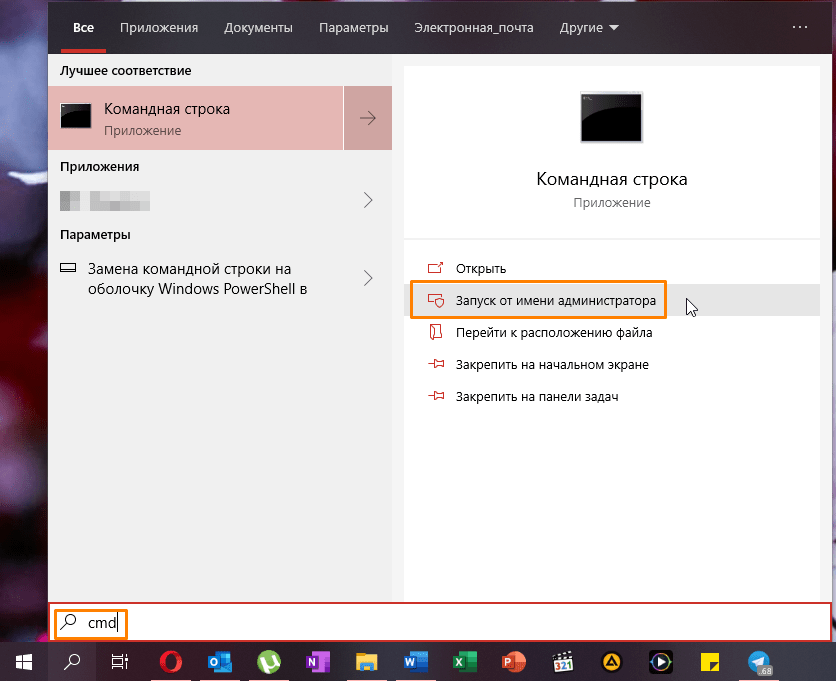Click Перейти к расположению файла
Viewport: 836px width, 681px height.
coord(554,332)
